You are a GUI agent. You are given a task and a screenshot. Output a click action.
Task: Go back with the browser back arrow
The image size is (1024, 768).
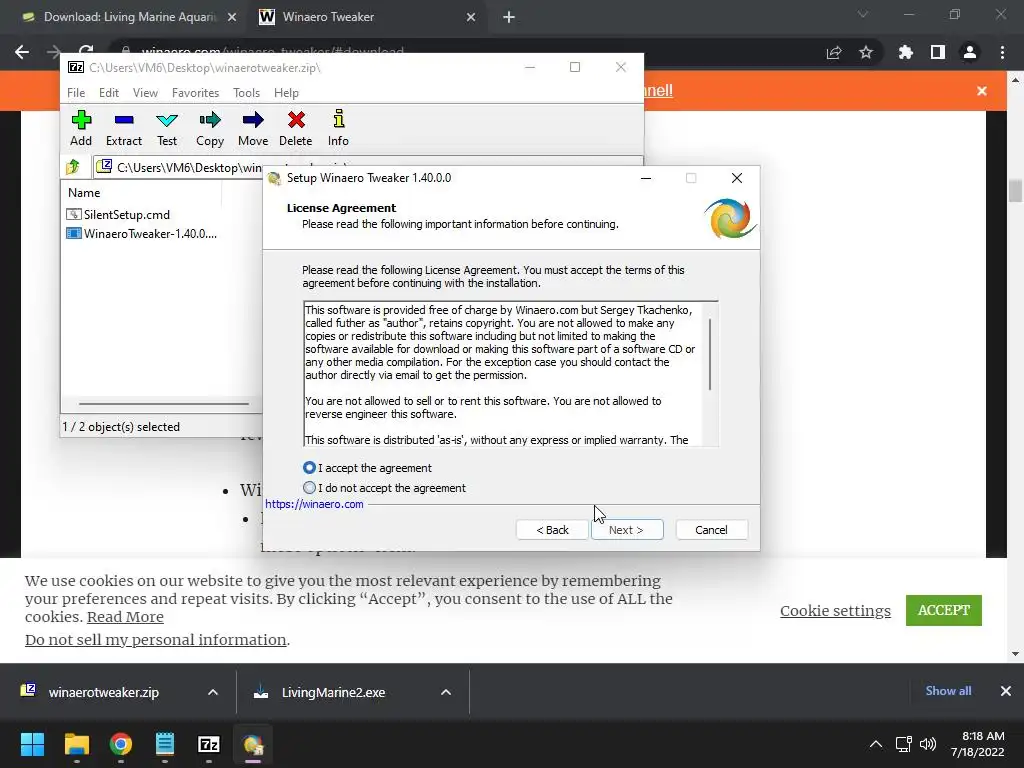(22, 52)
